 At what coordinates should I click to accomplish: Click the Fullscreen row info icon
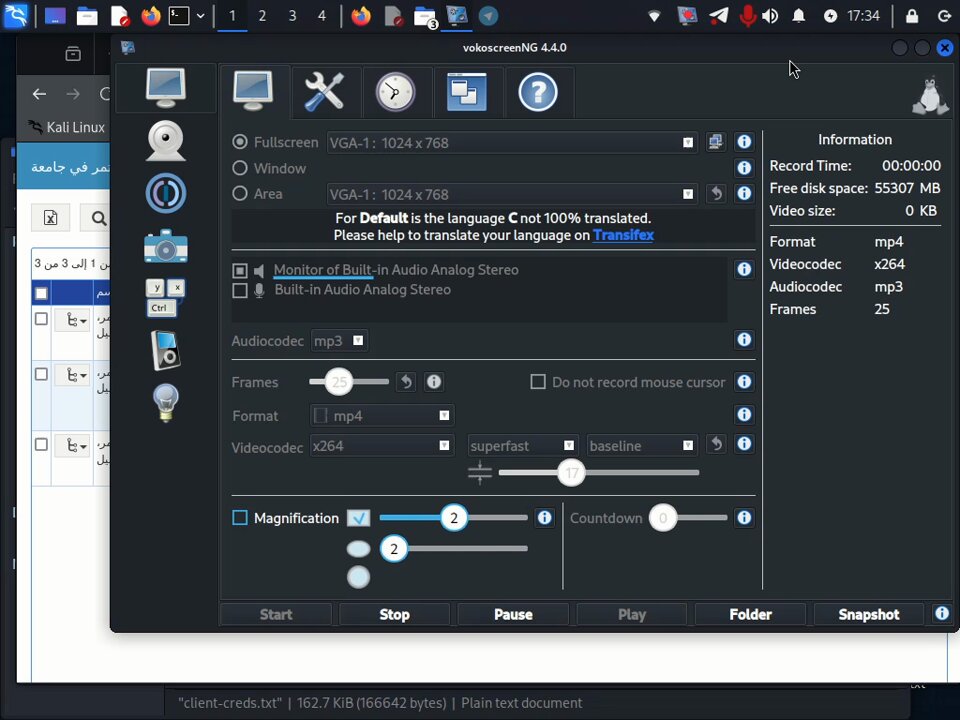[x=744, y=142]
